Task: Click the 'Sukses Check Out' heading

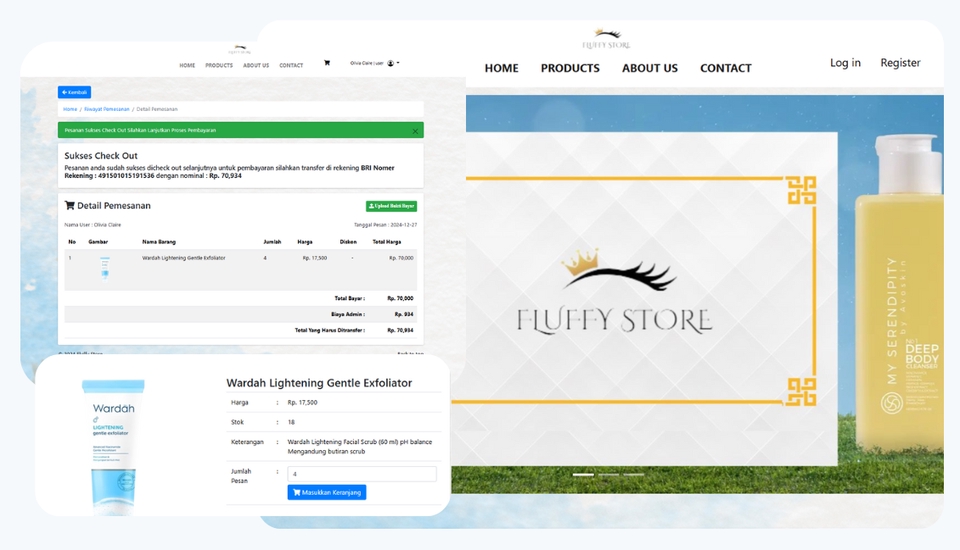Action: point(101,156)
